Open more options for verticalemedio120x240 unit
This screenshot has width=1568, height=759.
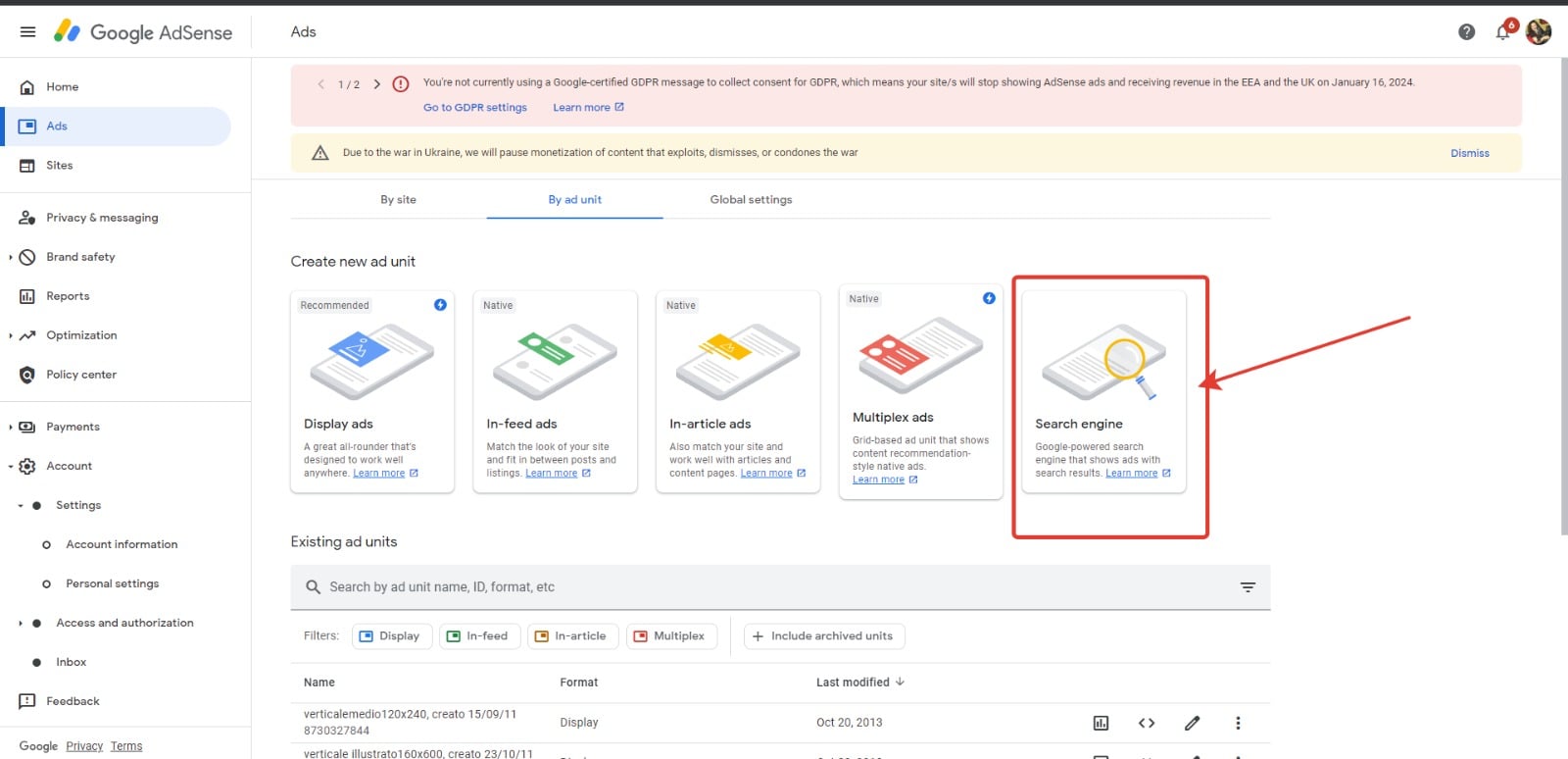point(1238,724)
